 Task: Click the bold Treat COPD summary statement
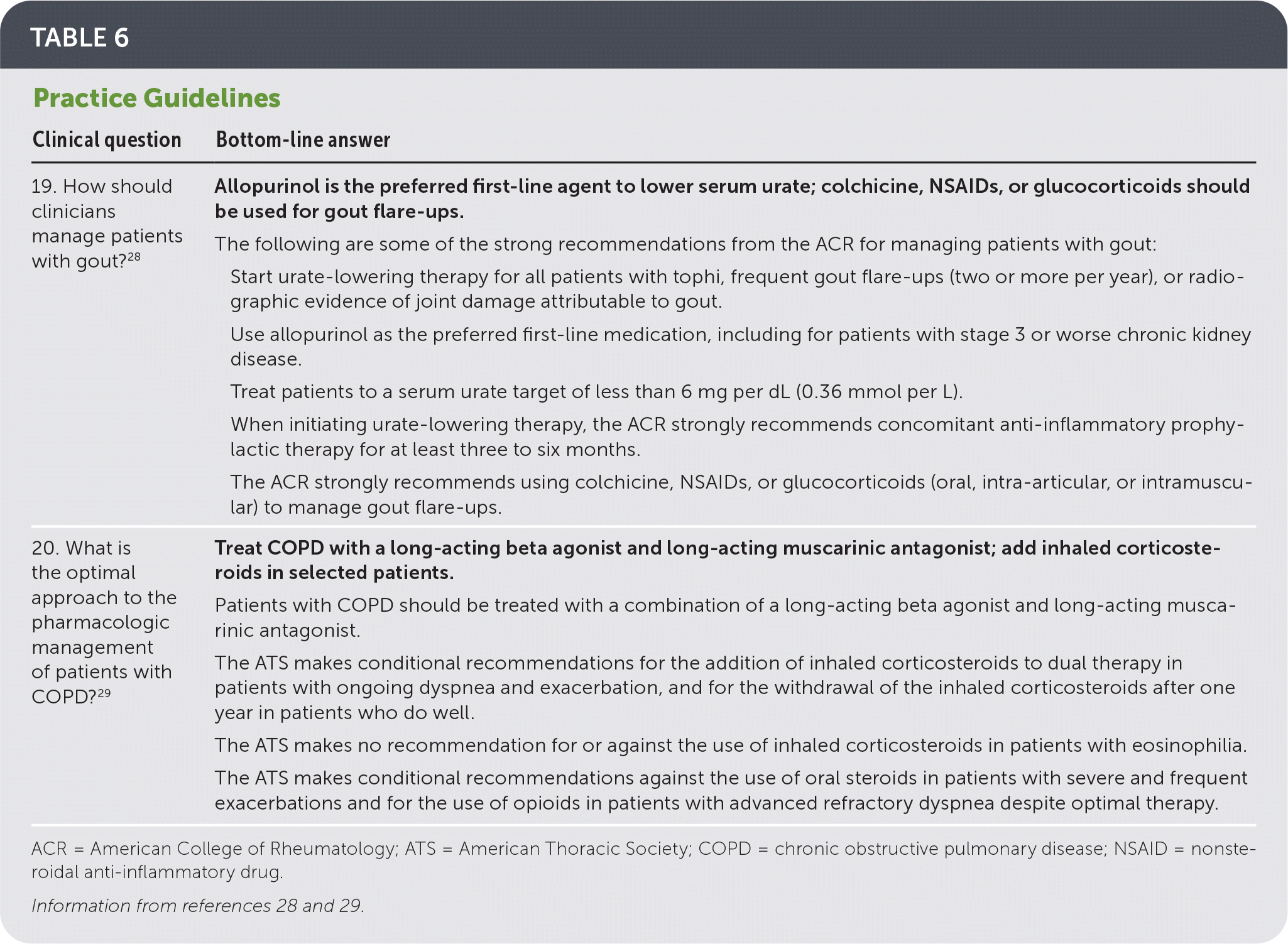click(717, 560)
